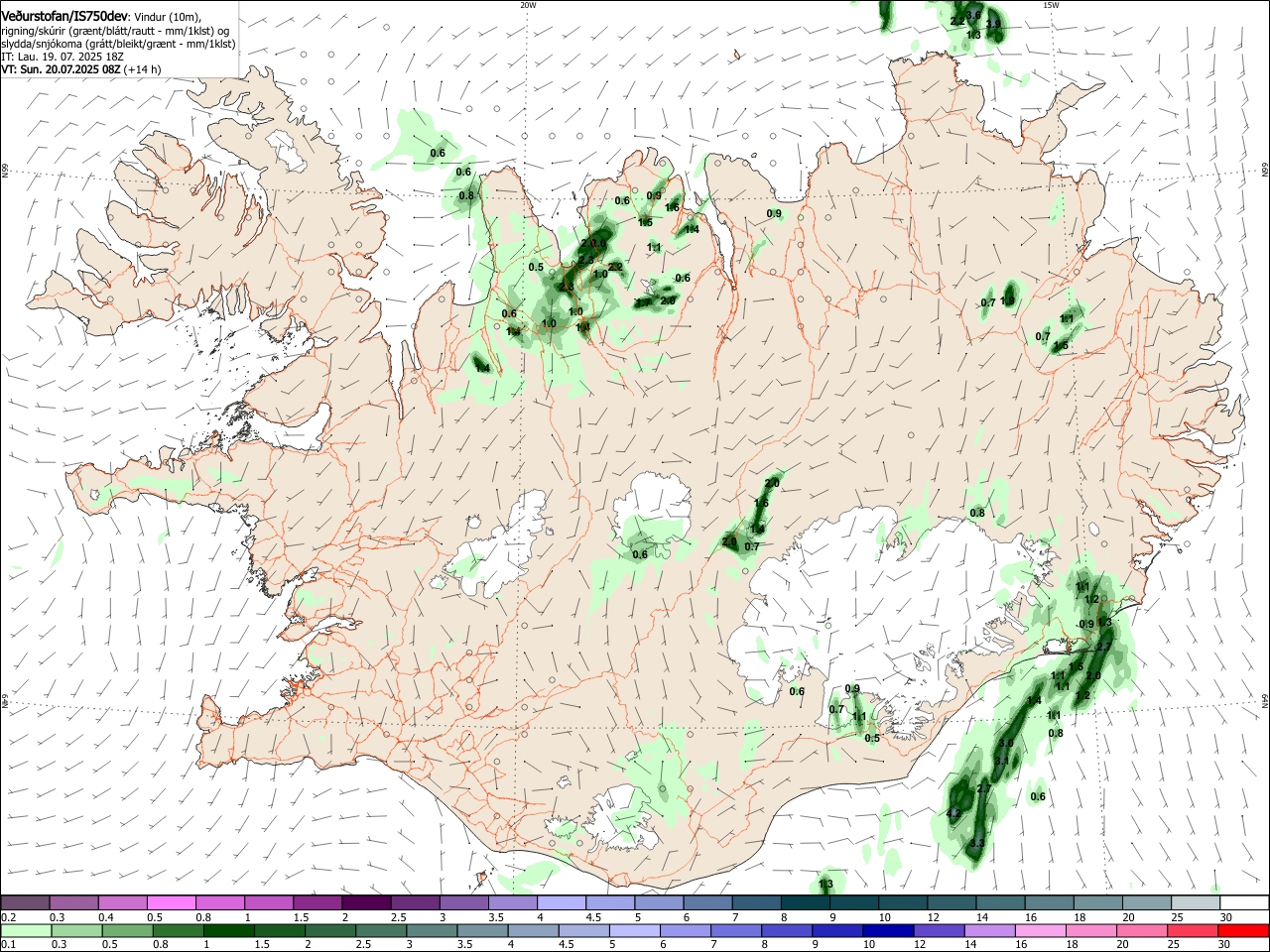
Task: Click the 'slydda/snjókoma' legend description line
Action: pyautogui.click(x=118, y=44)
